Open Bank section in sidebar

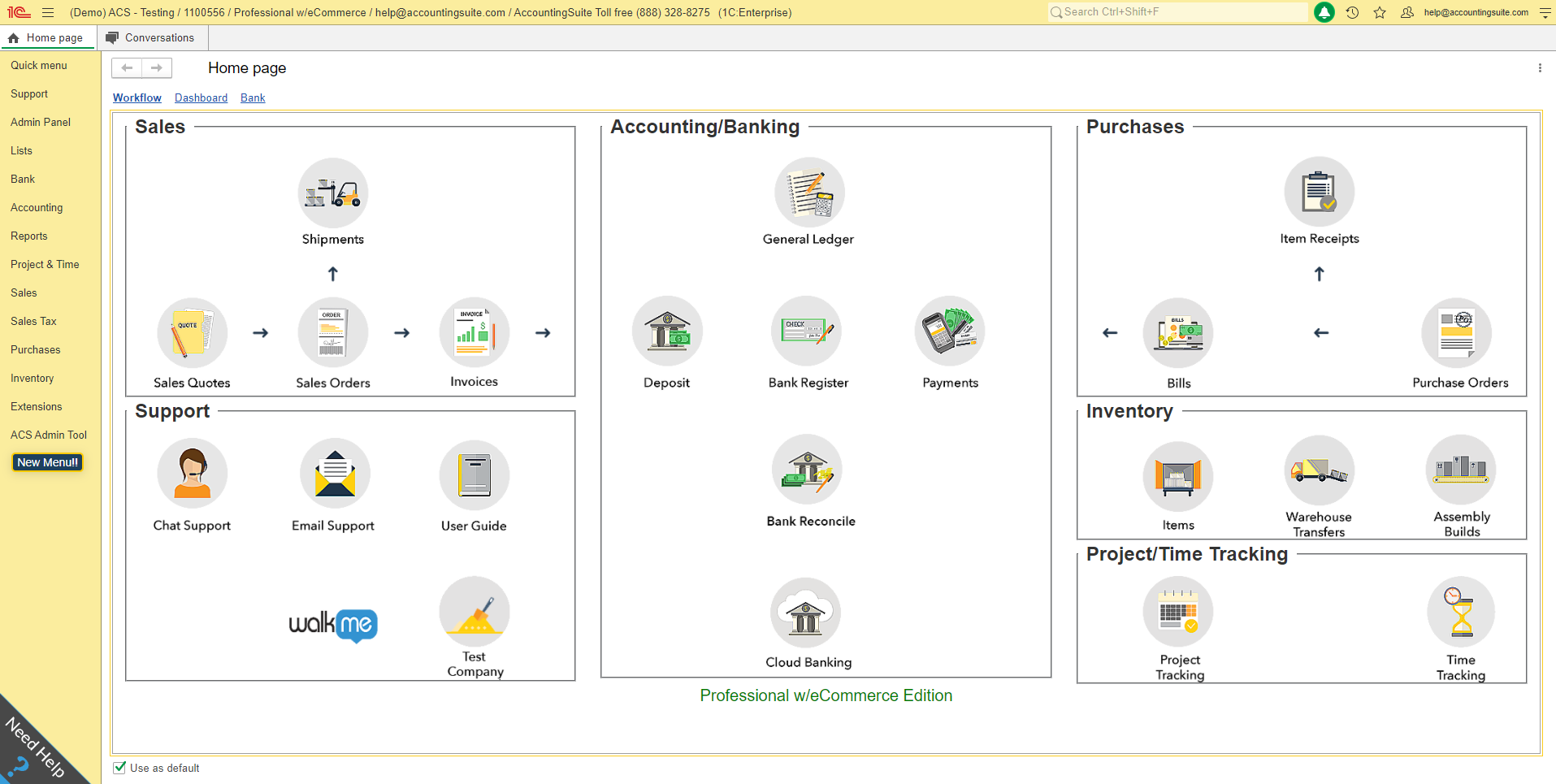[x=23, y=179]
